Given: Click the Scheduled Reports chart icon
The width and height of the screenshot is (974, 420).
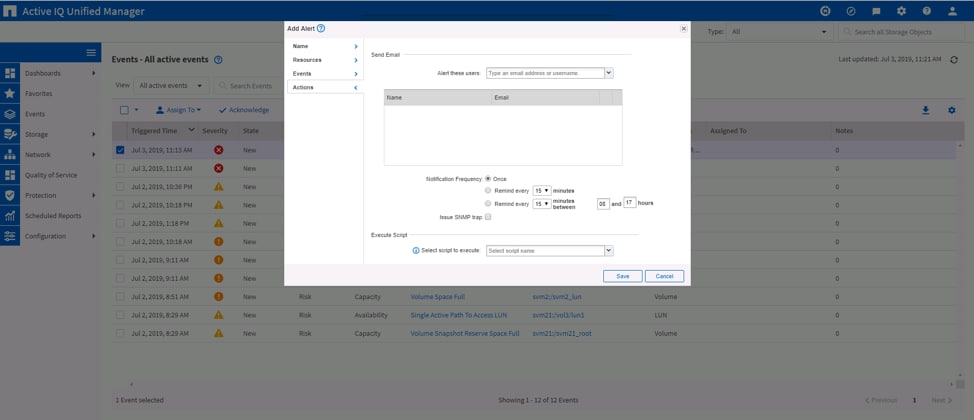Looking at the screenshot, I should coord(10,216).
